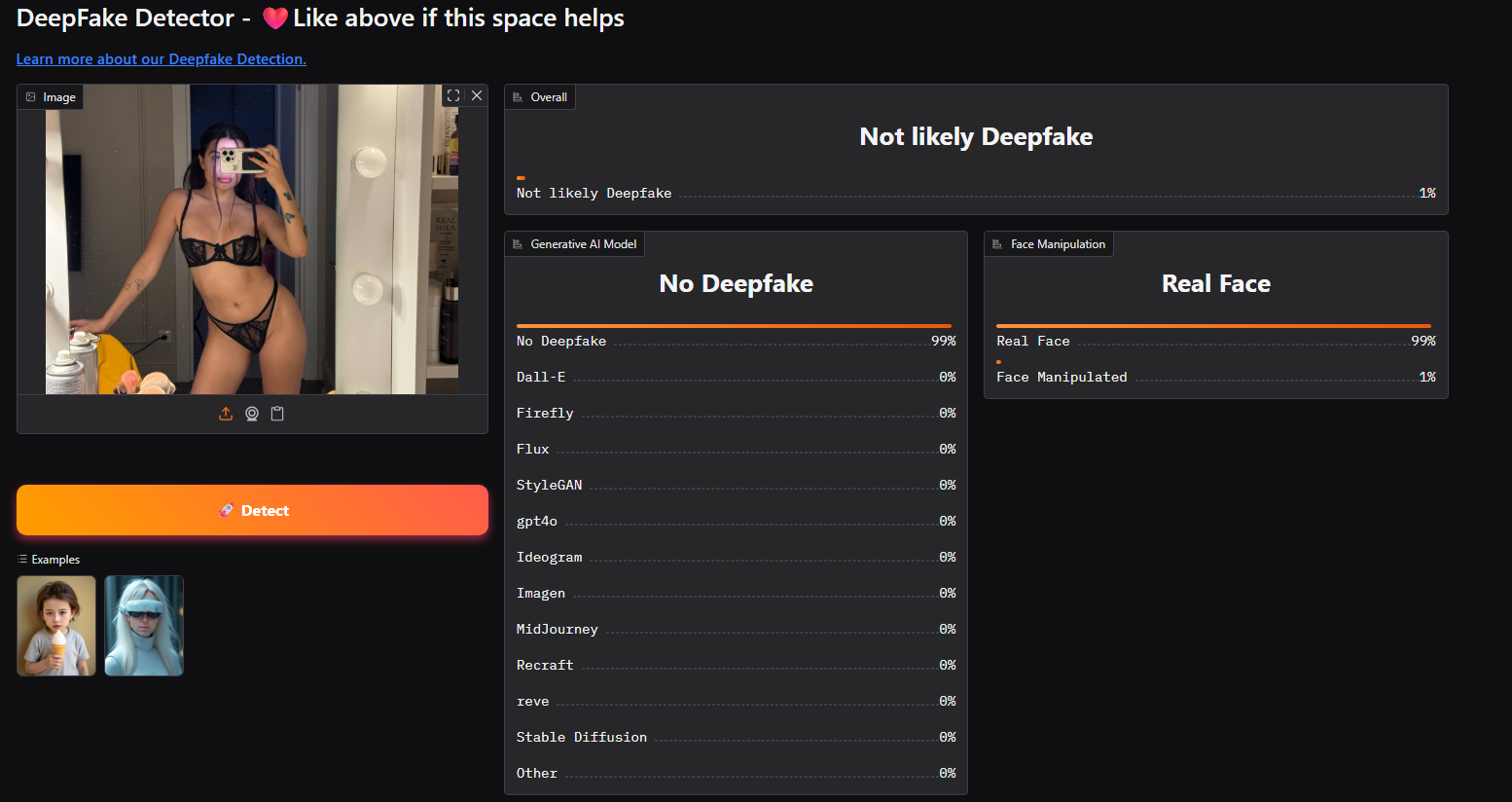1512x802 pixels.
Task: Select the child with ice cream example
Action: (x=56, y=626)
